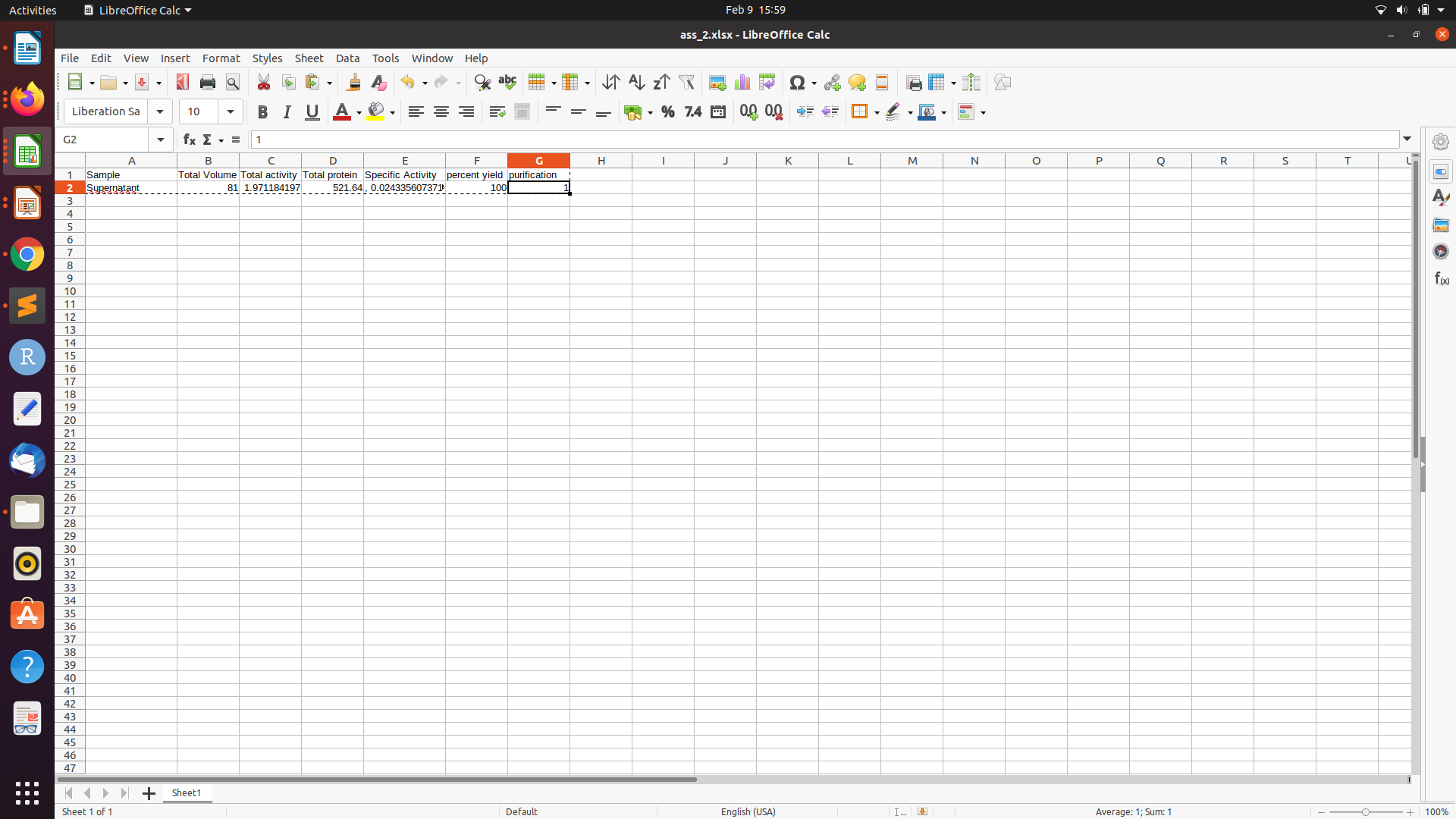Select the Data menu
The height and width of the screenshot is (819, 1456).
(347, 58)
